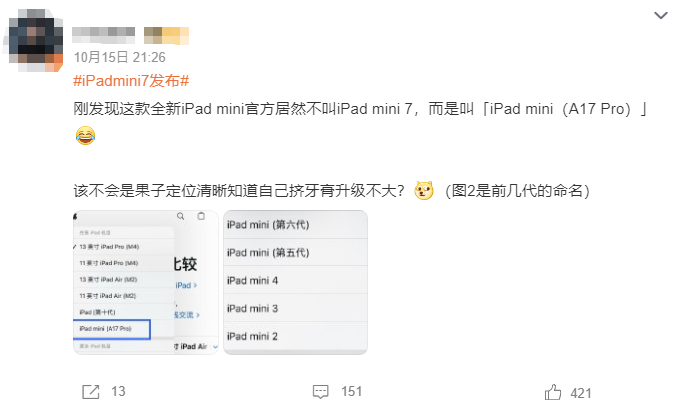The width and height of the screenshot is (682, 407).
Task: Like the post with thumbs-up icon
Action: click(x=553, y=392)
